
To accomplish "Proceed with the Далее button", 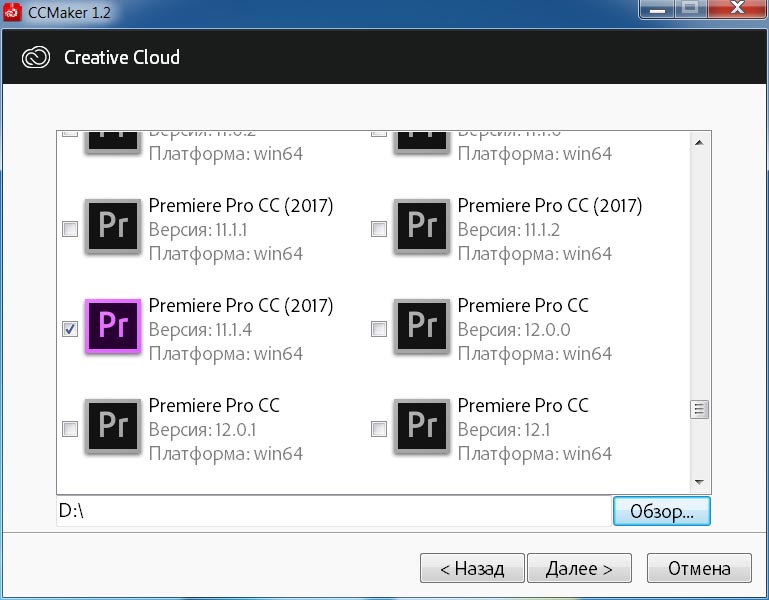I will [x=579, y=568].
